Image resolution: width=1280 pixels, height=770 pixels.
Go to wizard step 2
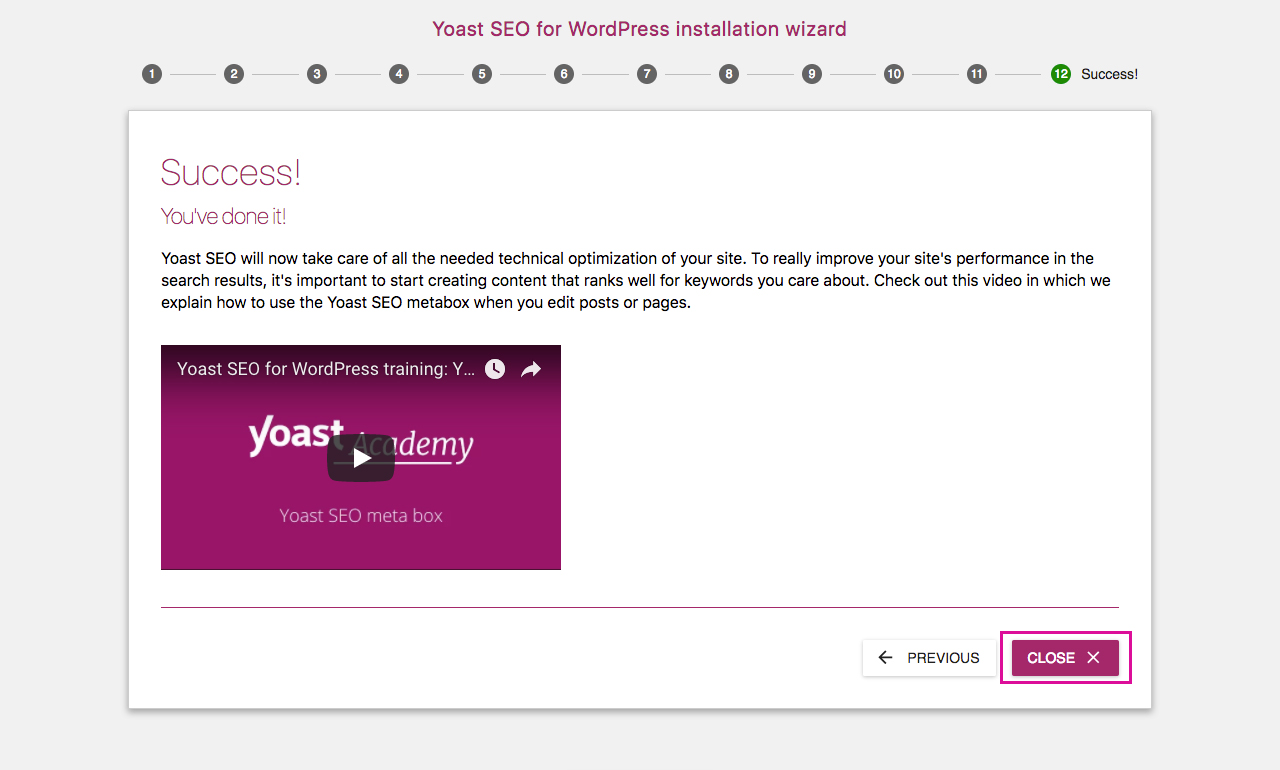click(234, 74)
